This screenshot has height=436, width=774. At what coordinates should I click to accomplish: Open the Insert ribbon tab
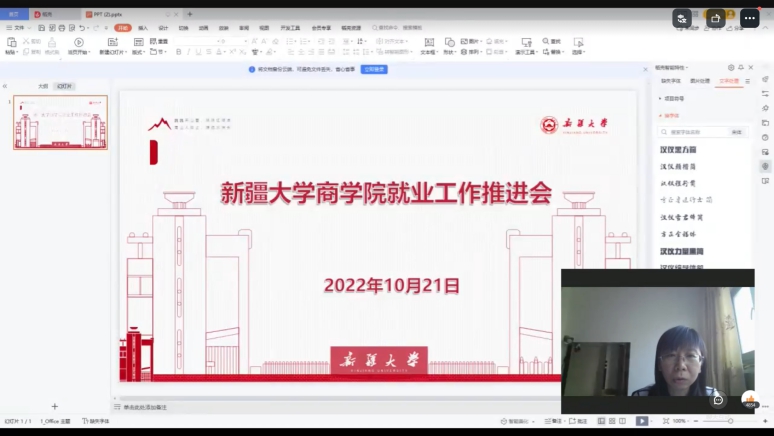click(143, 28)
